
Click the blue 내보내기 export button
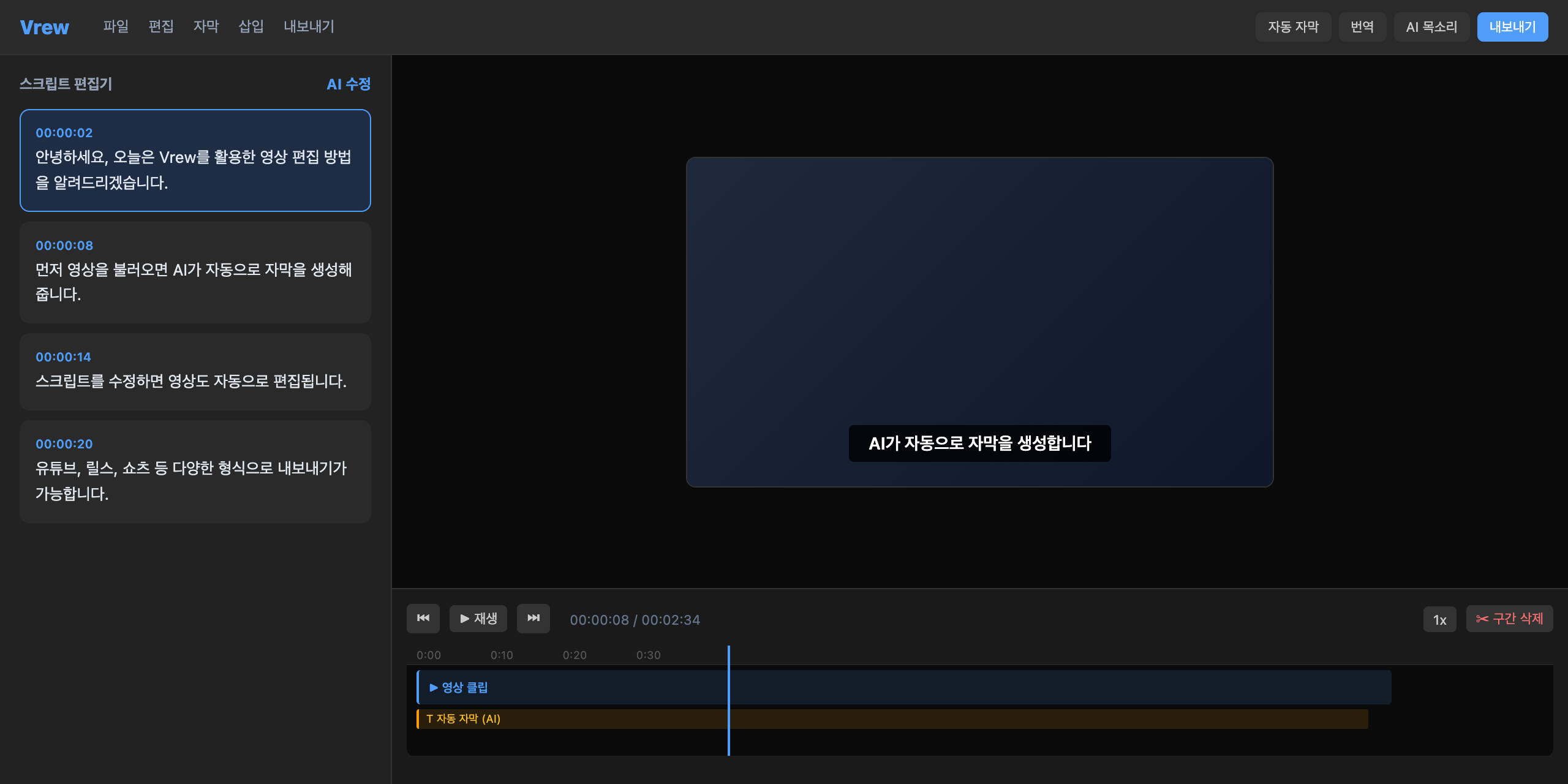point(1512,27)
